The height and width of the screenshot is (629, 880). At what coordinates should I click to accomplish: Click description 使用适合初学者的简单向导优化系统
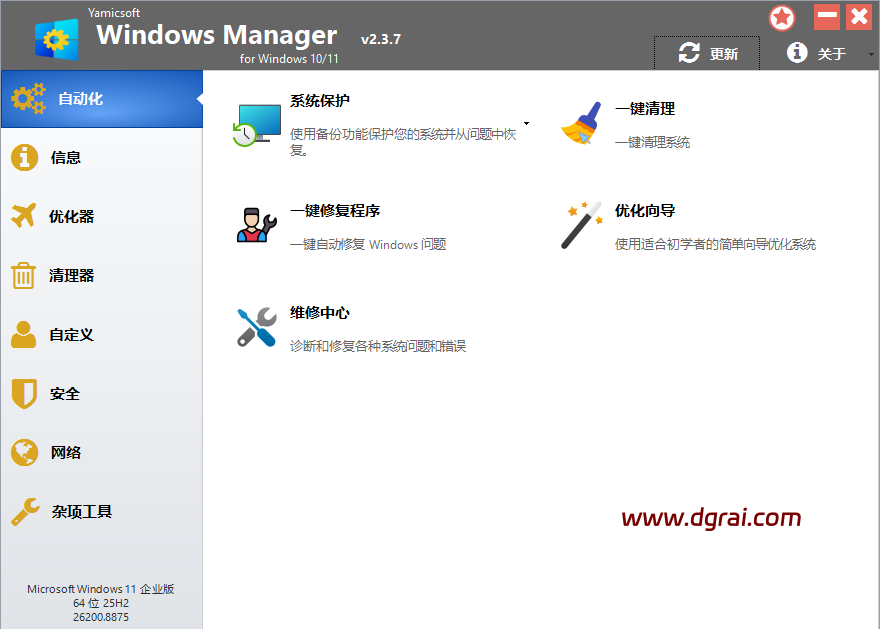[x=716, y=245]
